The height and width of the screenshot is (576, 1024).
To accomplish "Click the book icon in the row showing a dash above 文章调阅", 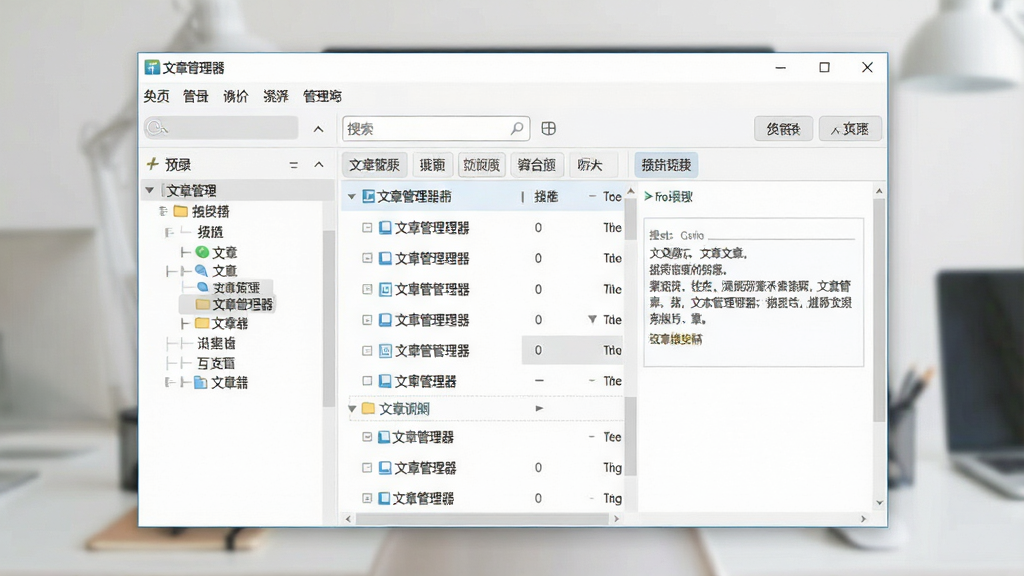I will pyautogui.click(x=385, y=381).
